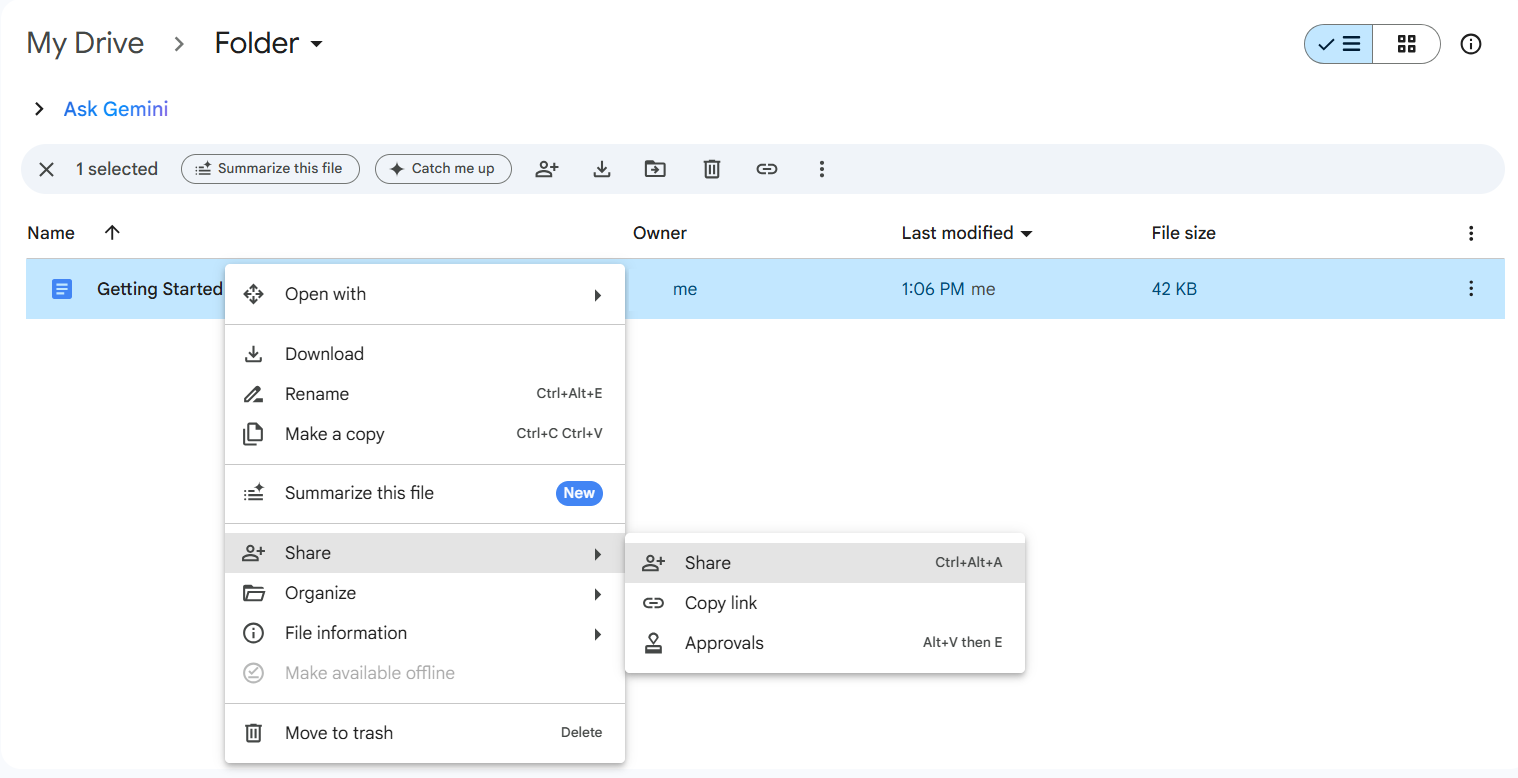Choose Download from context menu

(x=425, y=354)
